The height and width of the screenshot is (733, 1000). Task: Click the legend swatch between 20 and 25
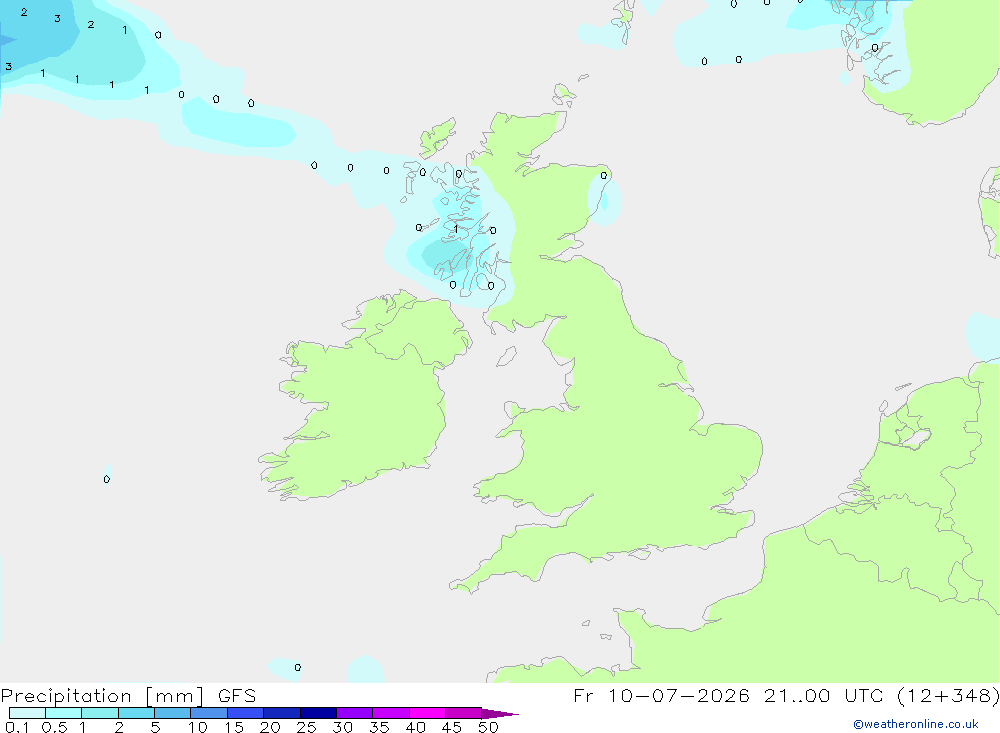pyautogui.click(x=281, y=713)
